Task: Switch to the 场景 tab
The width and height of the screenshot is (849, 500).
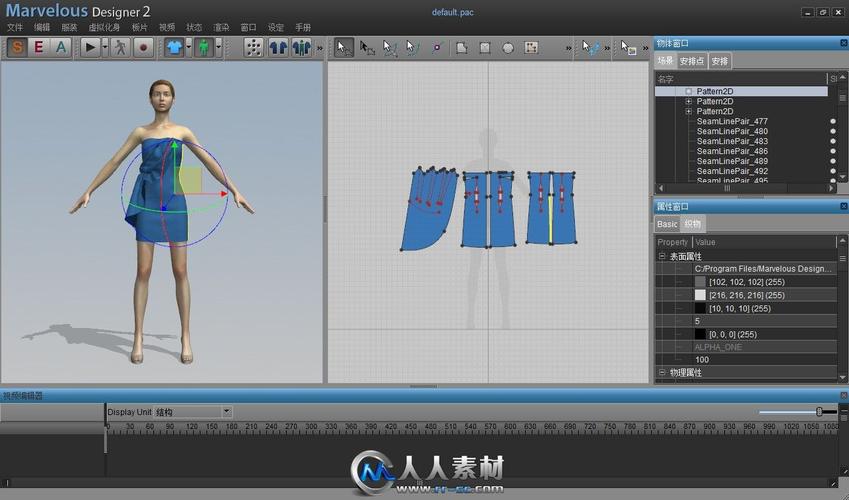Action: pyautogui.click(x=665, y=61)
